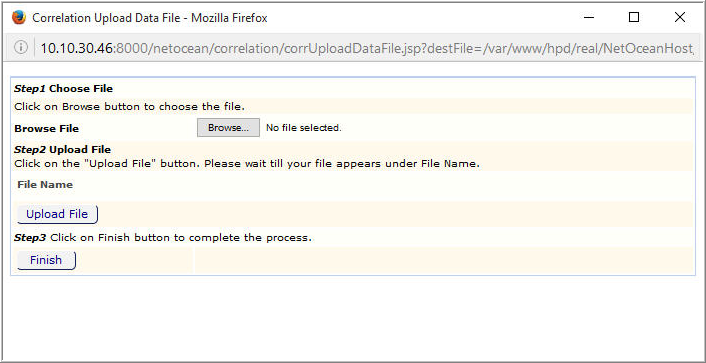The width and height of the screenshot is (706, 363).
Task: Maximize the Firefox popup window
Action: (x=634, y=18)
